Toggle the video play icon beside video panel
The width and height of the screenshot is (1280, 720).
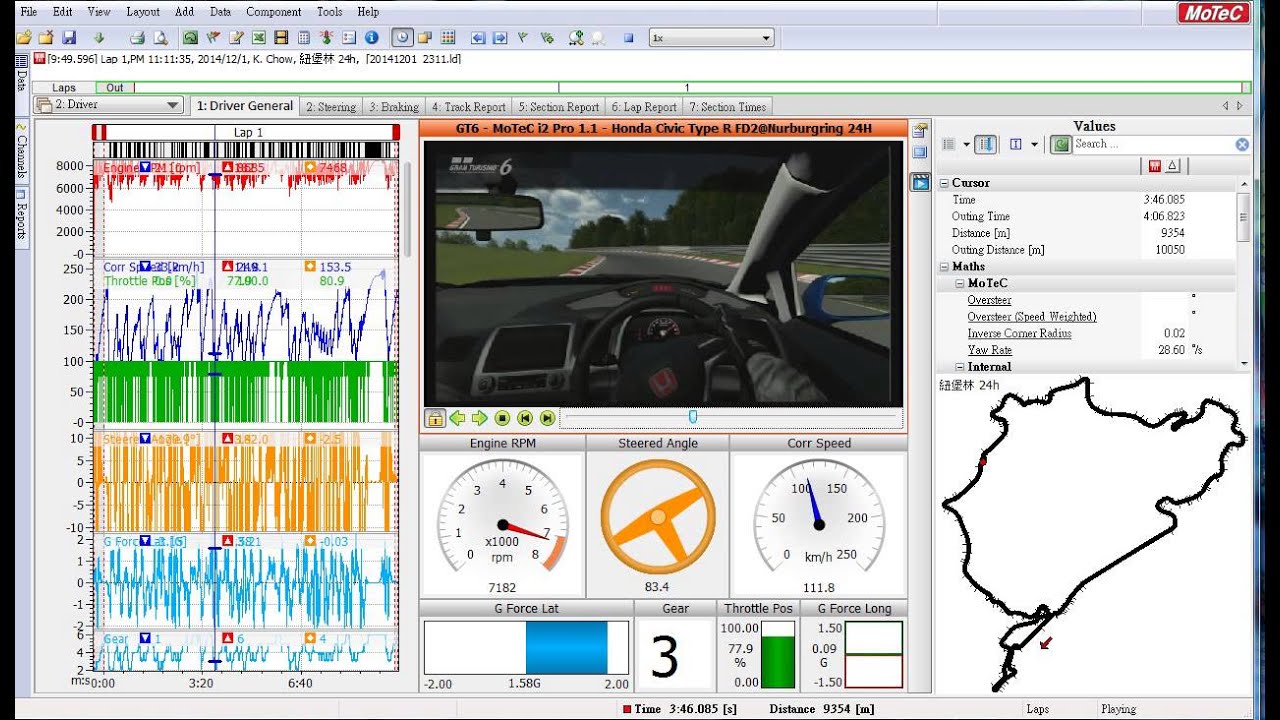919,182
